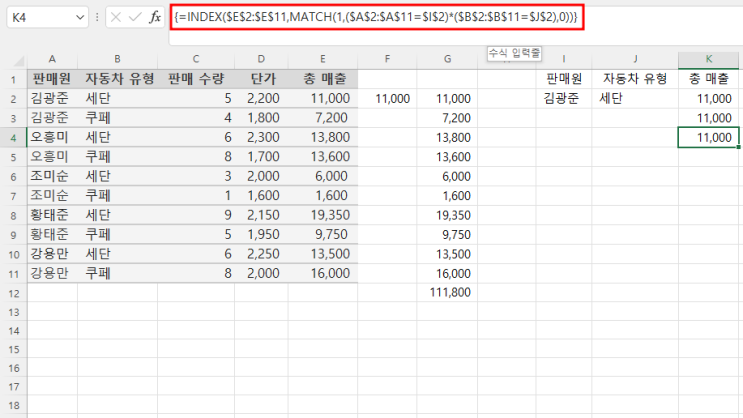Click cell D1 header 단가

pos(261,79)
